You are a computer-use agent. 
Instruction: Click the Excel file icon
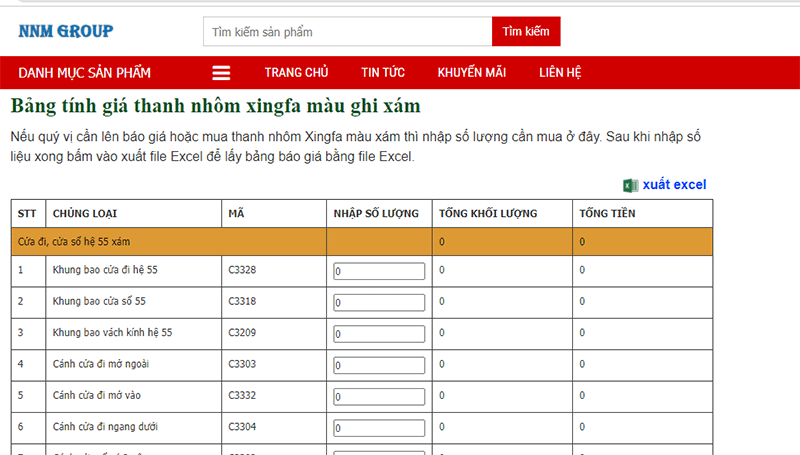pos(631,186)
